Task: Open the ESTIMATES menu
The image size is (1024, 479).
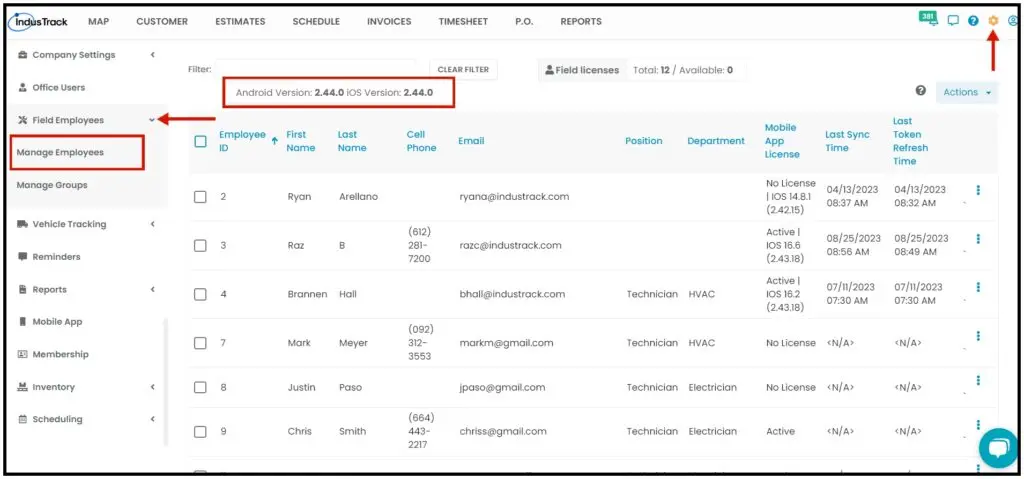Action: (x=240, y=22)
